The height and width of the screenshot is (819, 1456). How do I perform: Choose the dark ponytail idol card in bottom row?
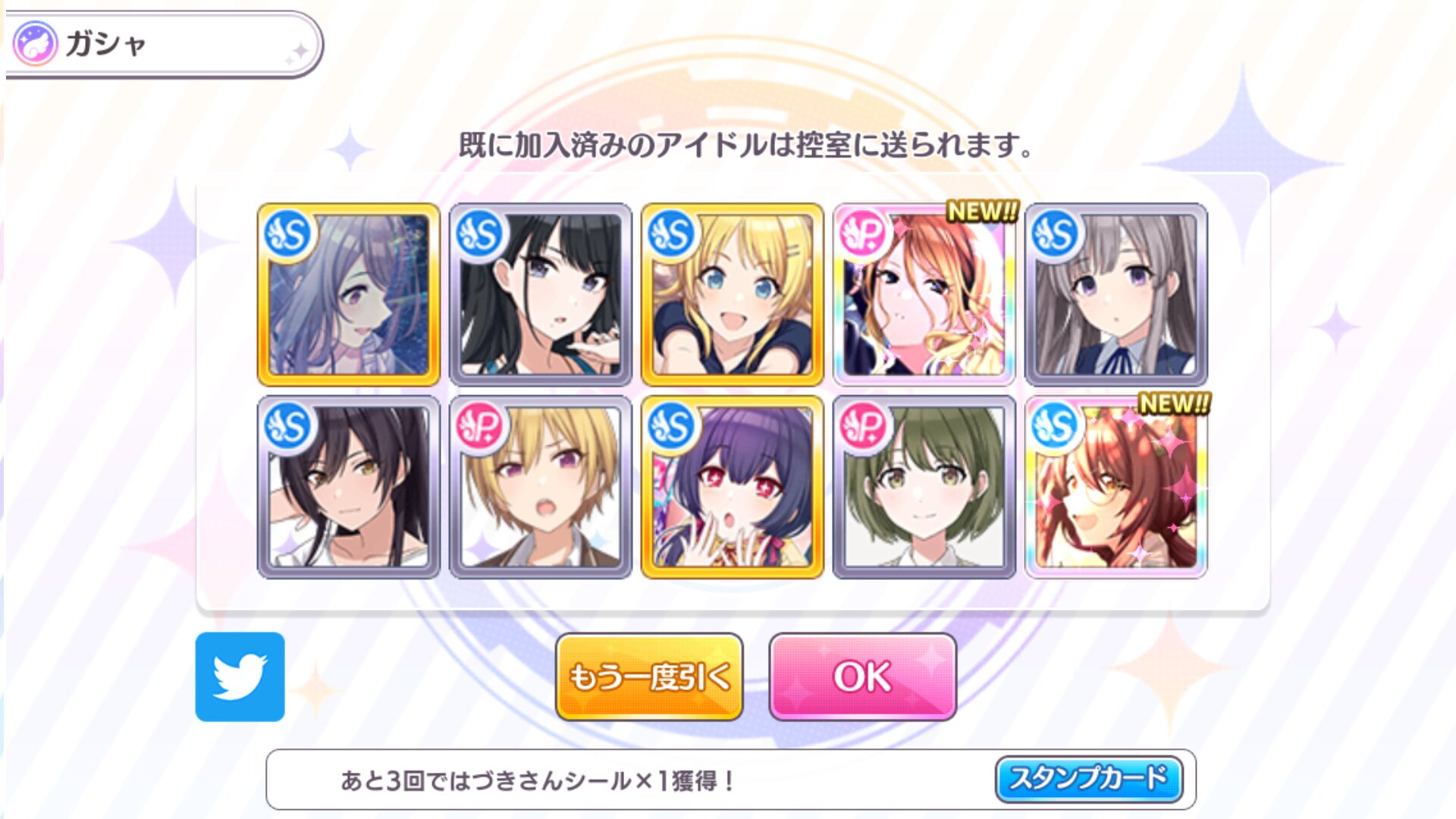[348, 487]
